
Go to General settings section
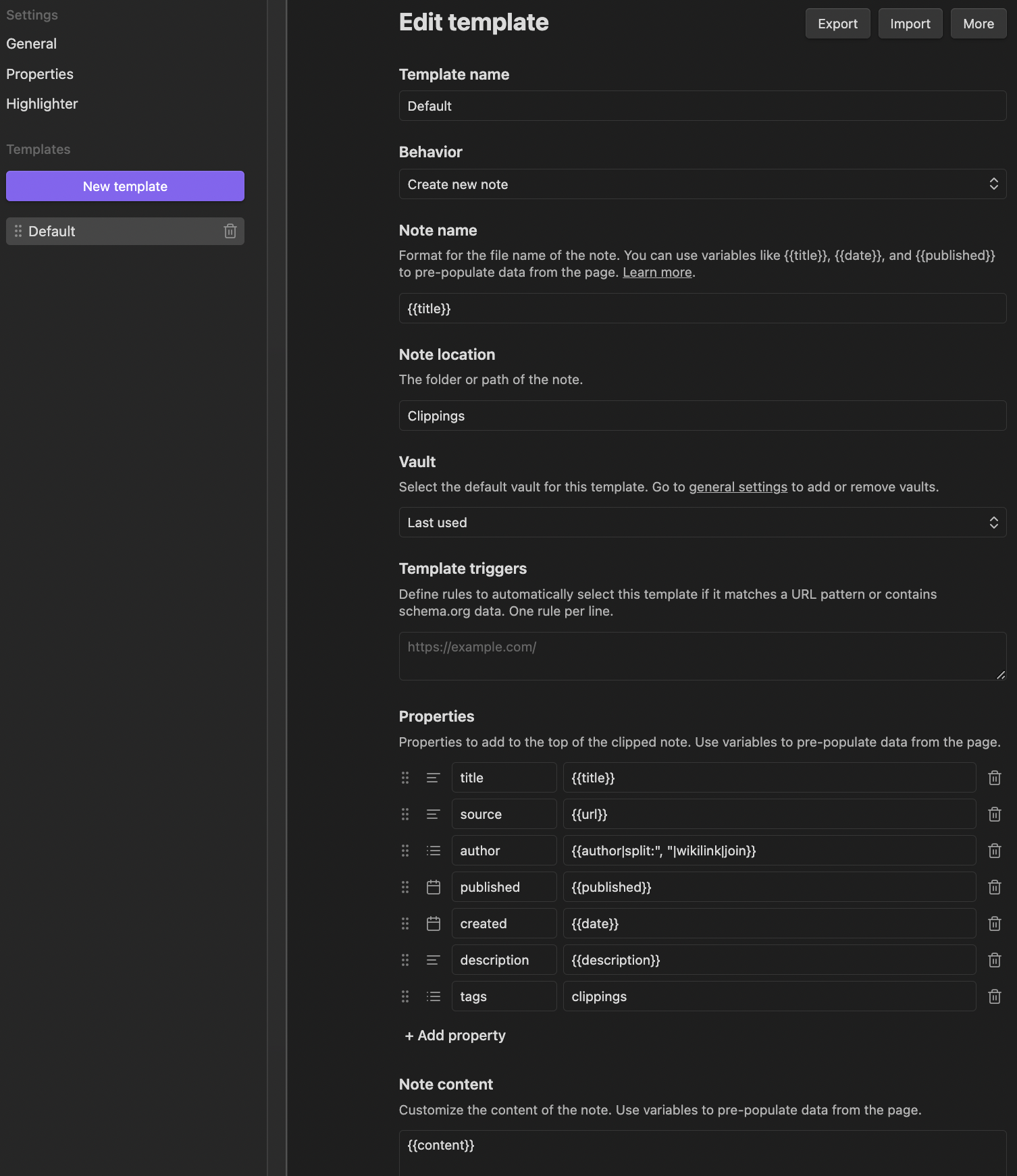(x=32, y=44)
